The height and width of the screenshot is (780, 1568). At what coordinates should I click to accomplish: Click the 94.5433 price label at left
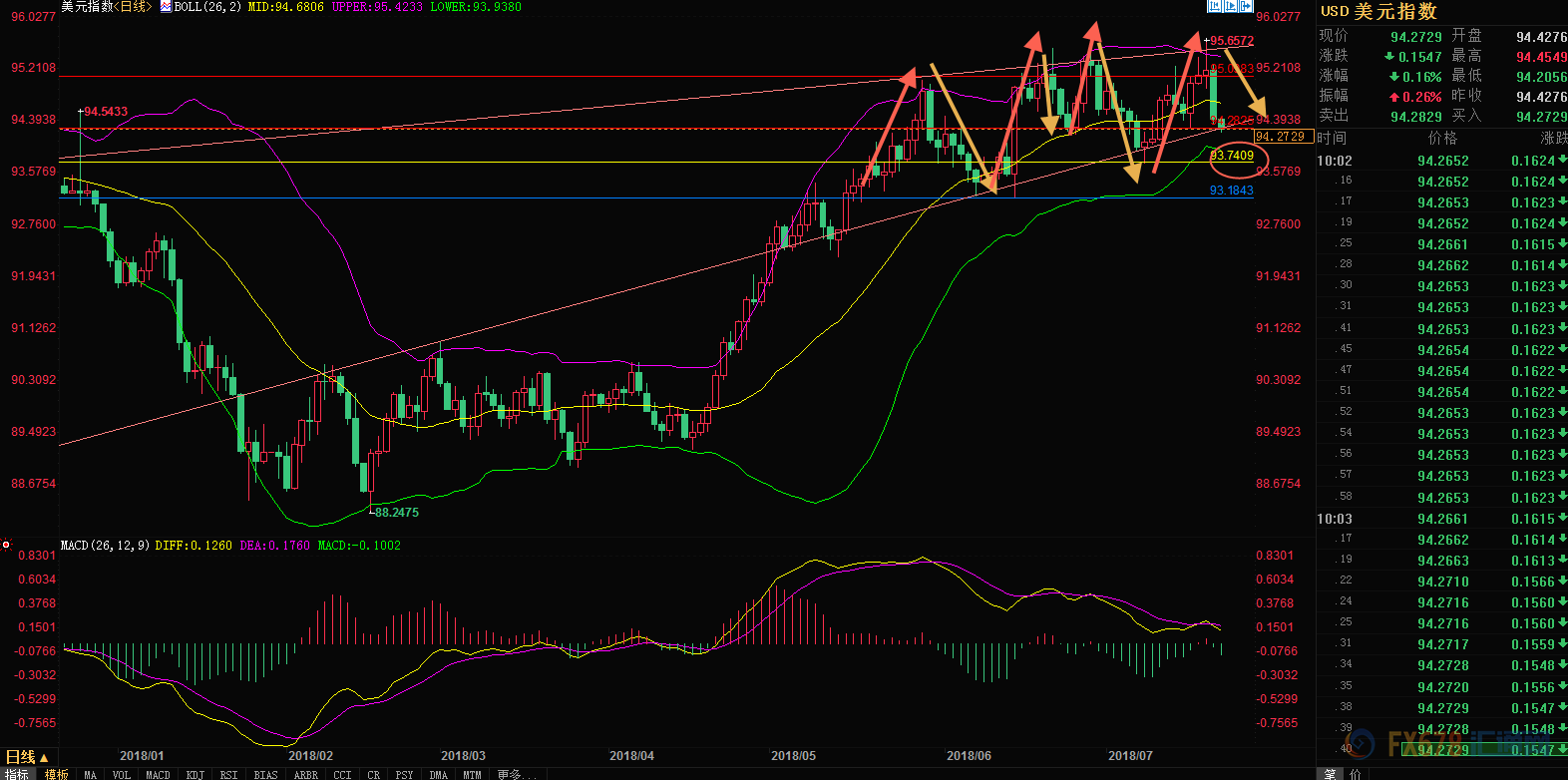click(106, 112)
